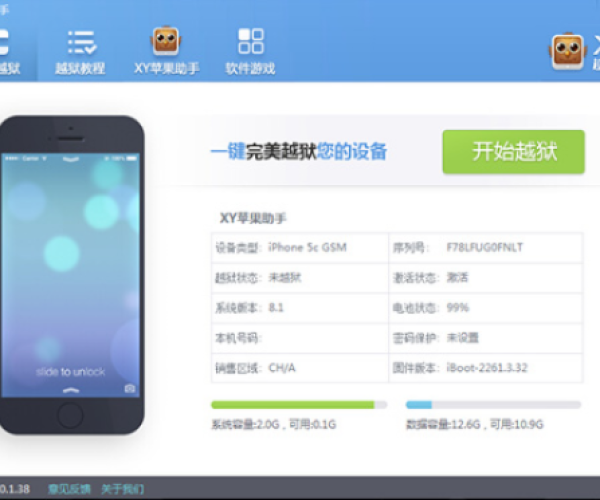The width and height of the screenshot is (600, 500).
Task: Click sales region value "CH/A"
Action: [x=282, y=368]
